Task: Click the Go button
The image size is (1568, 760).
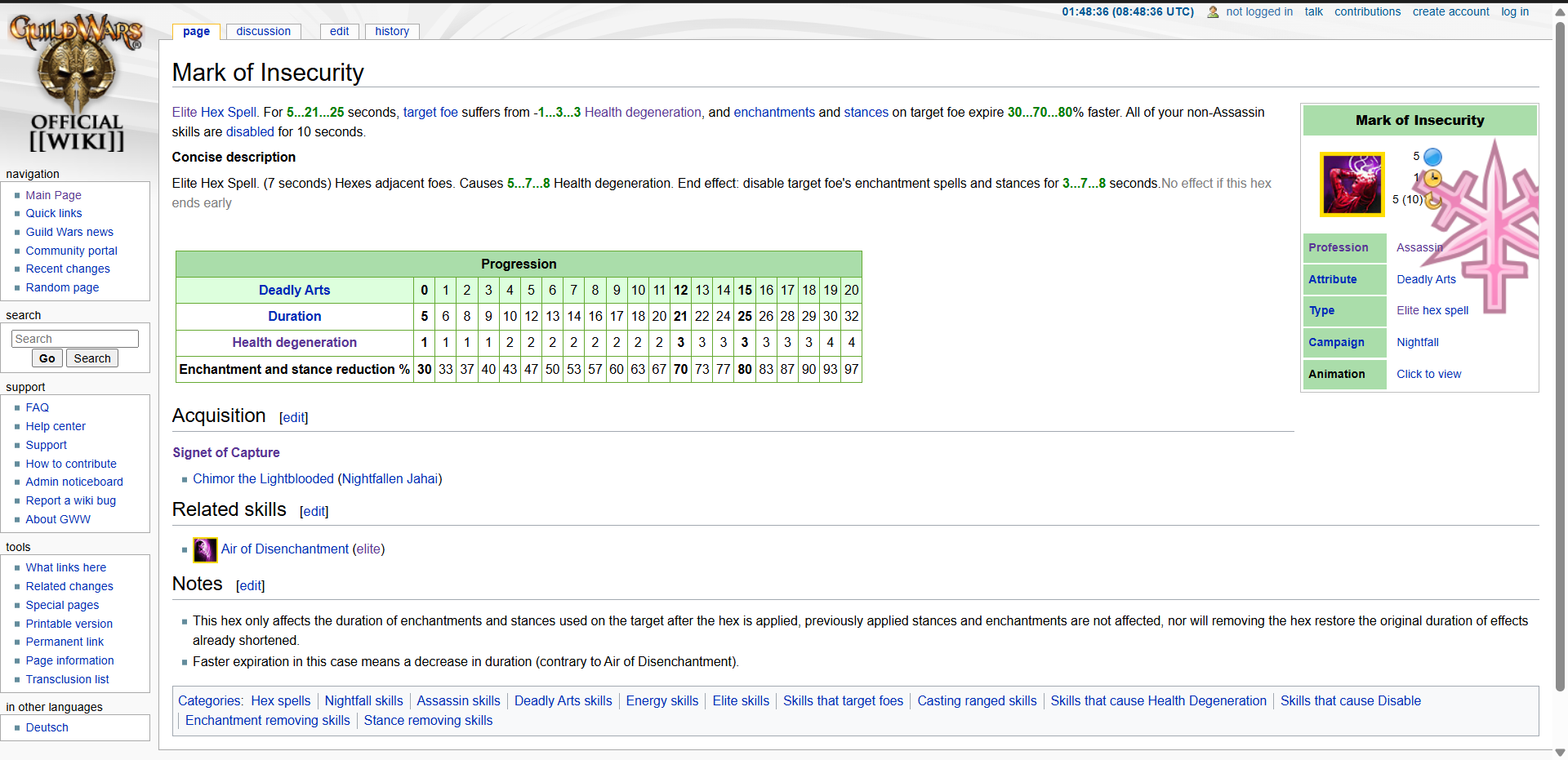Action: pos(47,358)
